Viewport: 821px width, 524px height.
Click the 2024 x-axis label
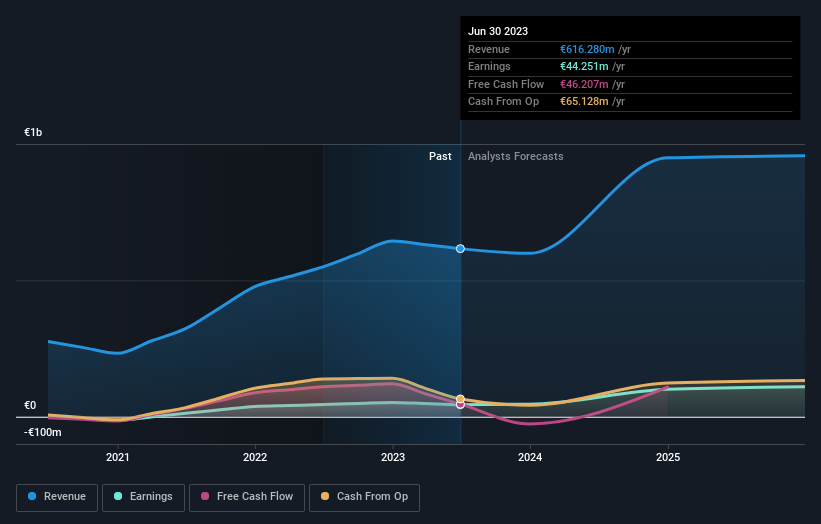tap(530, 457)
